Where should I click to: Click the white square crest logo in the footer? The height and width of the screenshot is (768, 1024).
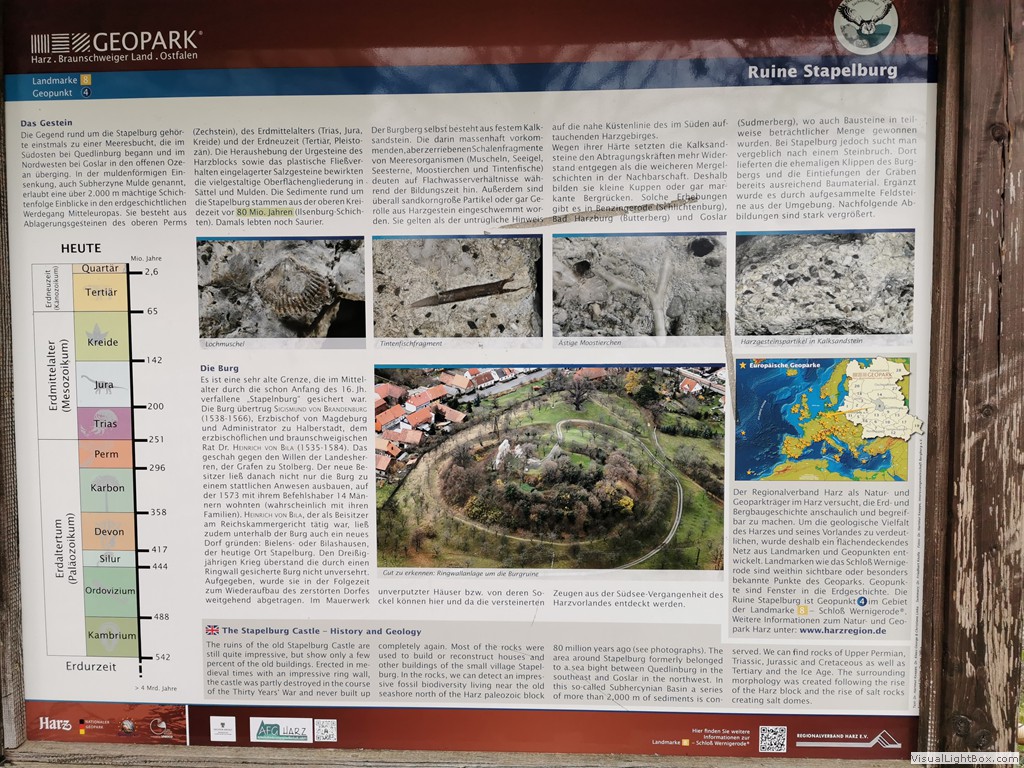click(x=223, y=728)
